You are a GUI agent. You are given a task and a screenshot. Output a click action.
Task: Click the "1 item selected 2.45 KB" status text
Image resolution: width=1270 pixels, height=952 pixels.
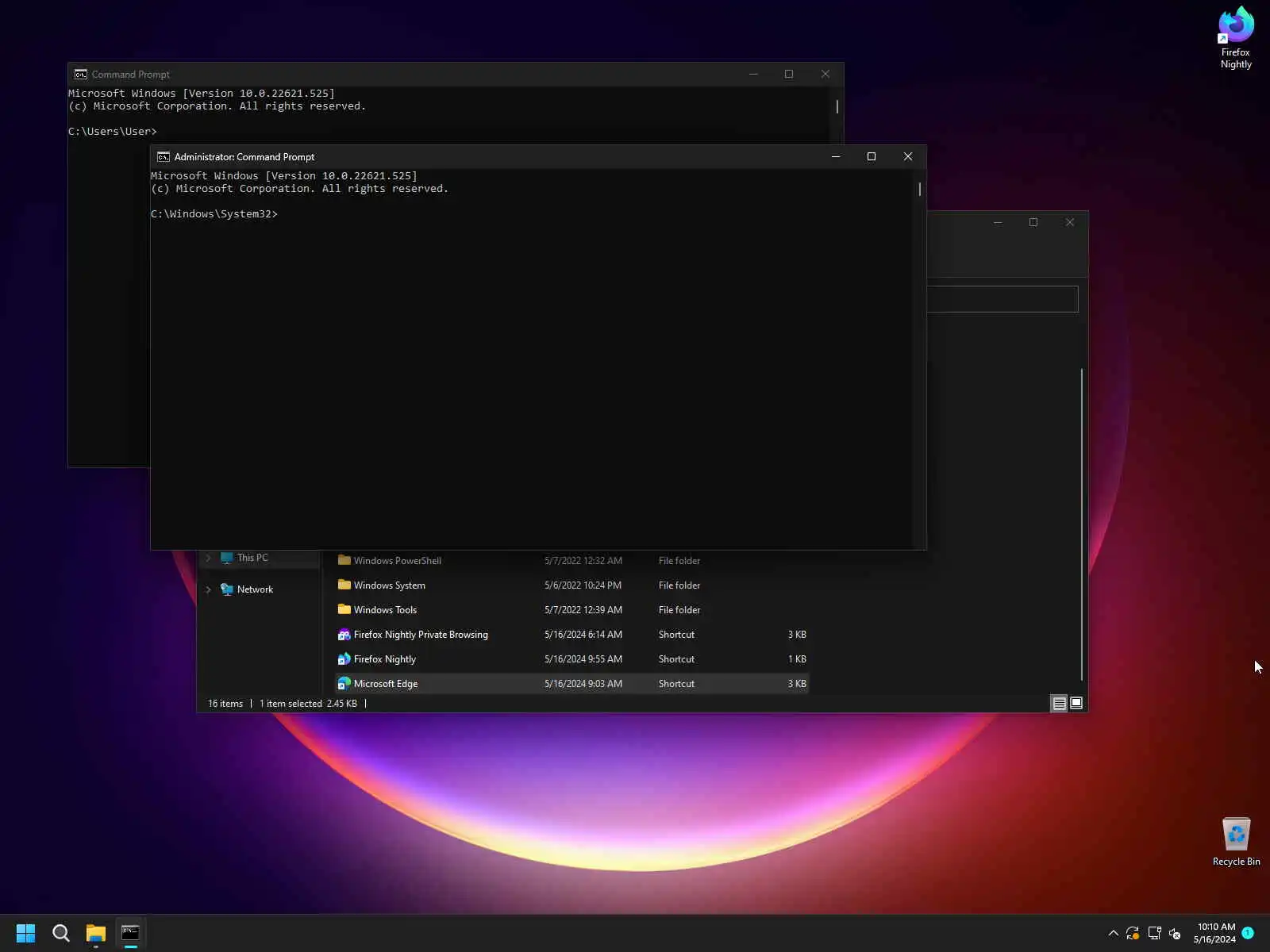click(x=308, y=704)
